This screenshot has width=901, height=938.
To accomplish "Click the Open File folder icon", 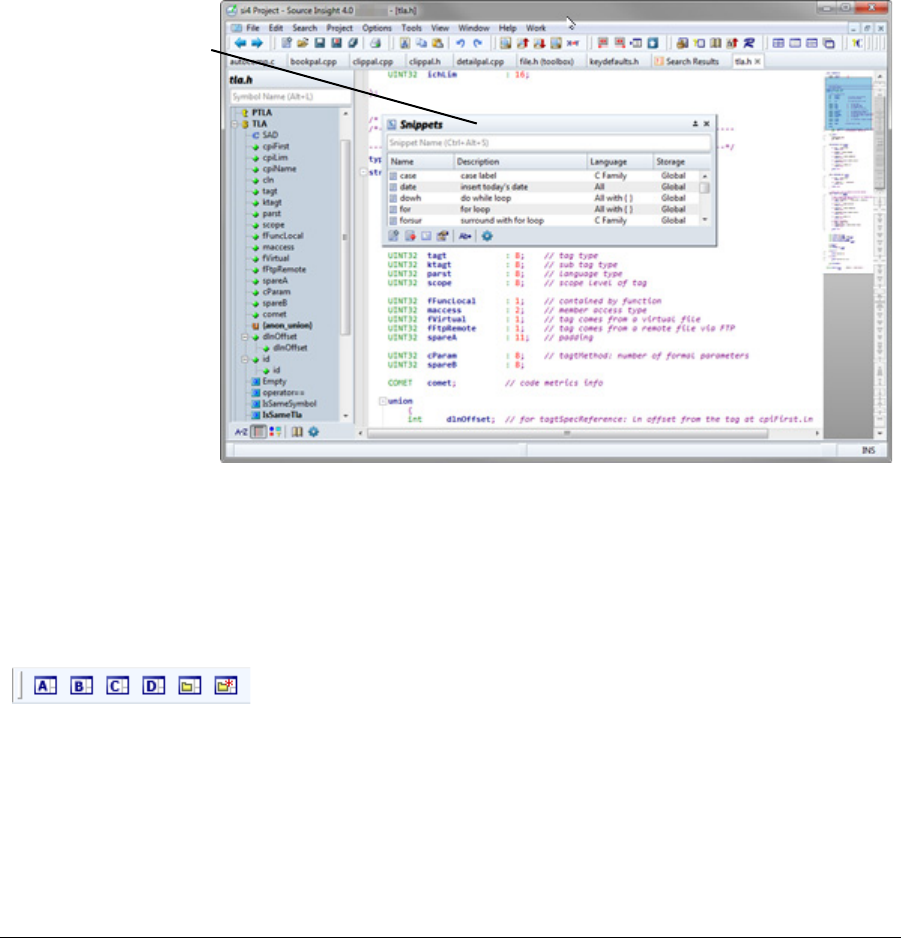I will (x=303, y=43).
